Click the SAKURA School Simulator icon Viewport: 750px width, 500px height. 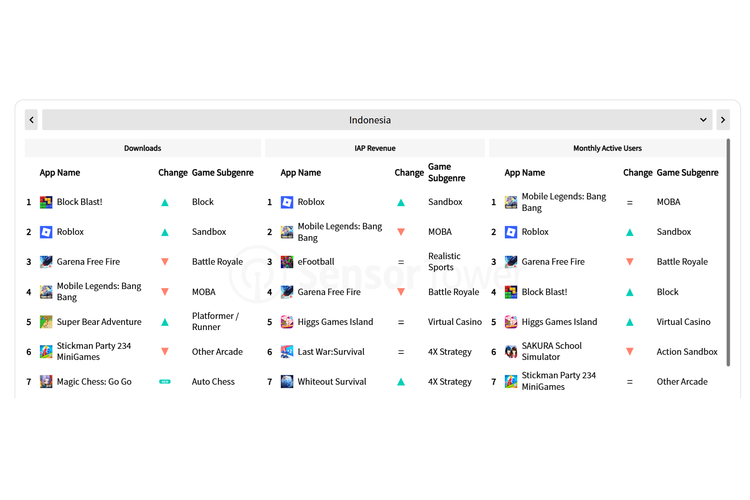[511, 352]
